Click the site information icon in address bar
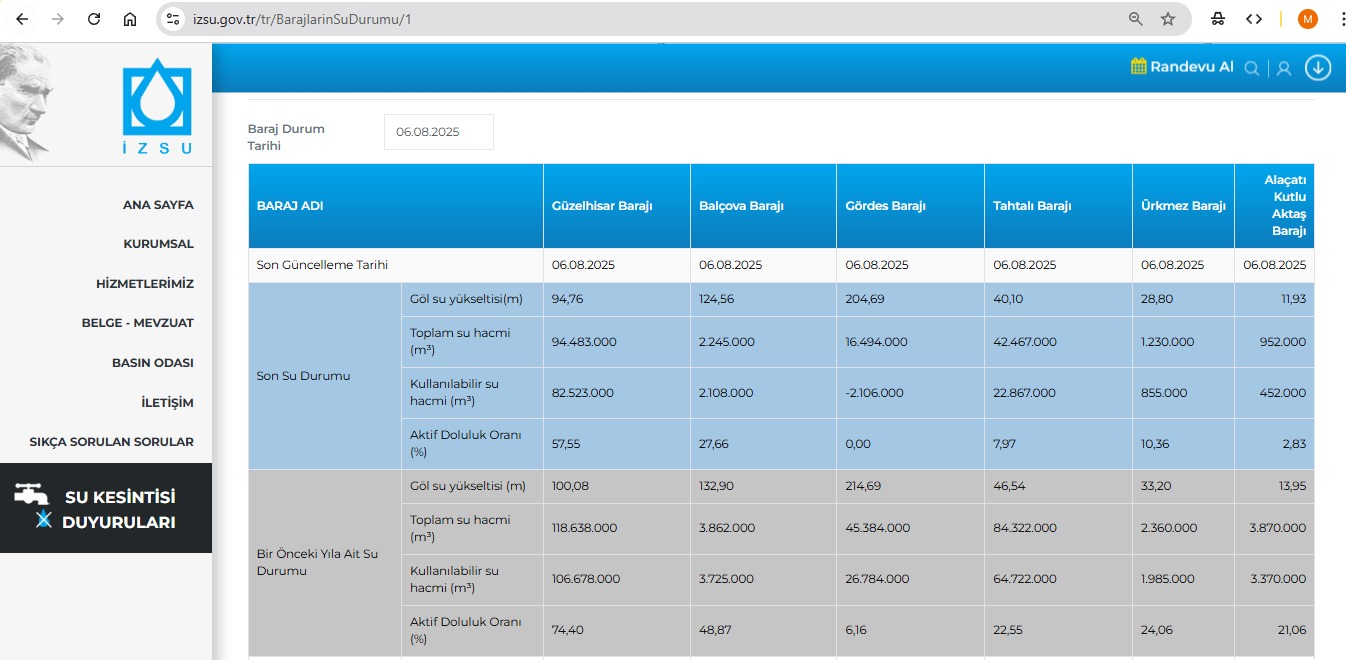1346x660 pixels. tap(173, 19)
